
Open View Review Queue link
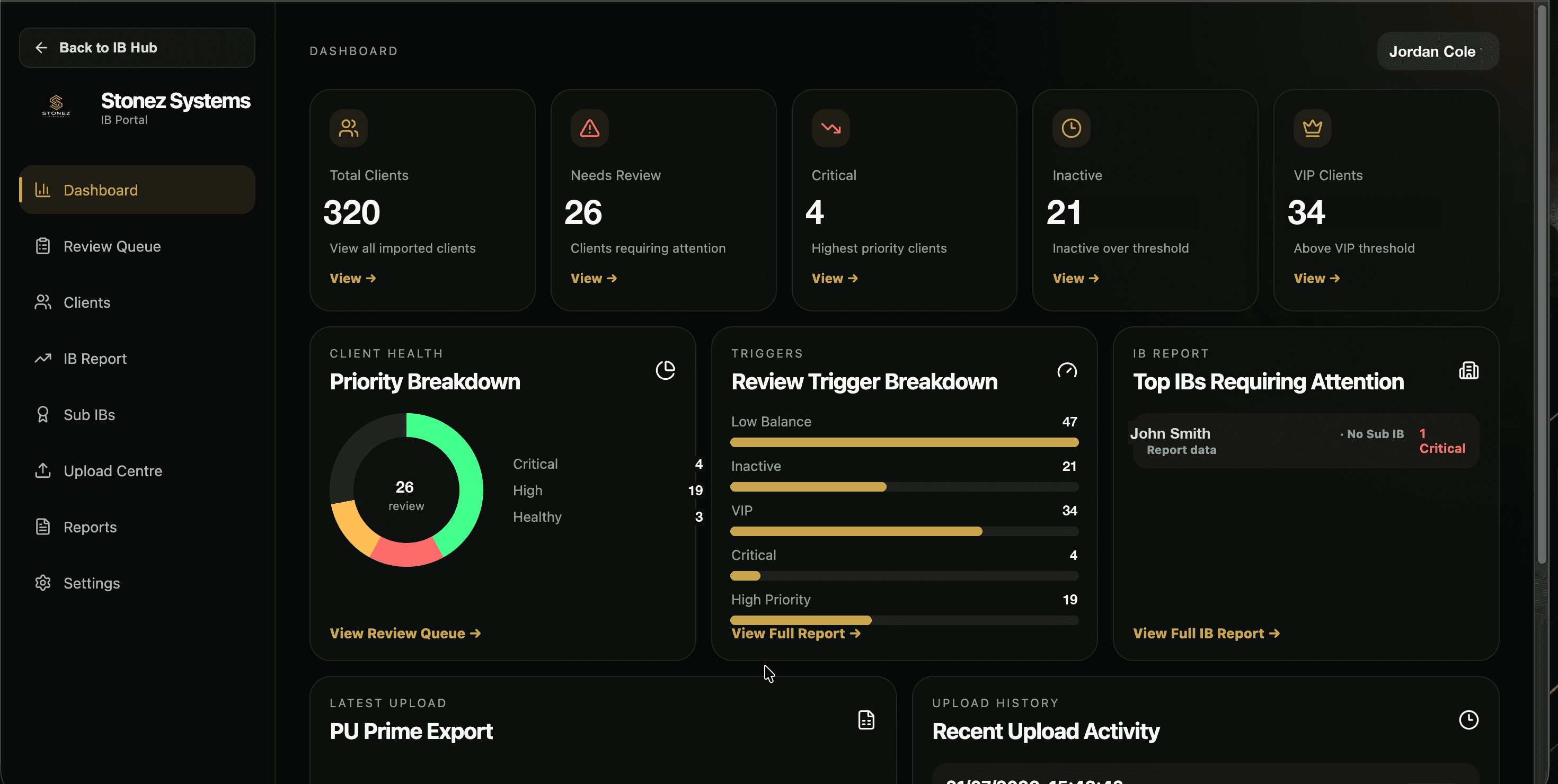pos(405,633)
